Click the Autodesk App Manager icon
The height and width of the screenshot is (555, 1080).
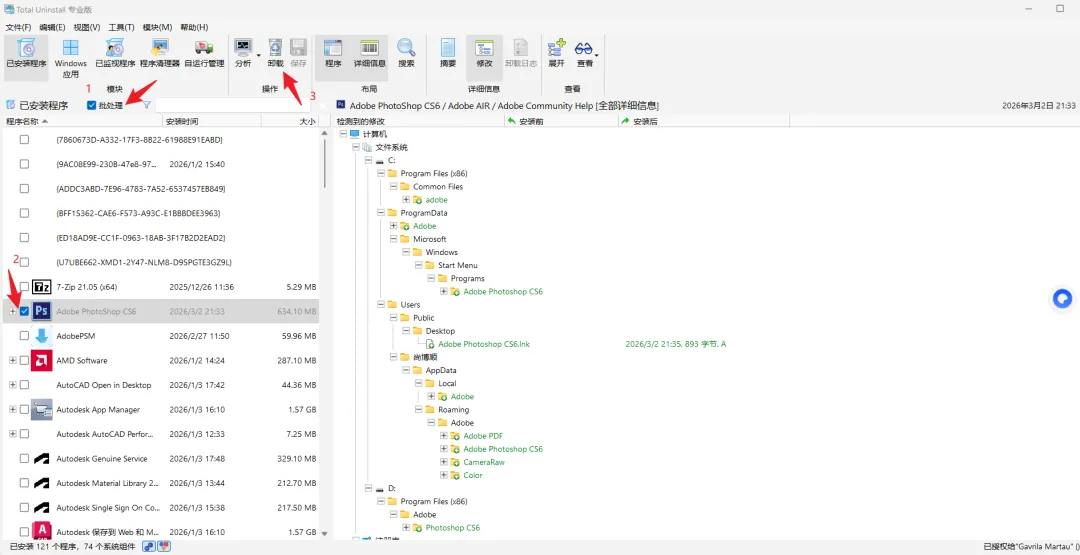tap(42, 410)
